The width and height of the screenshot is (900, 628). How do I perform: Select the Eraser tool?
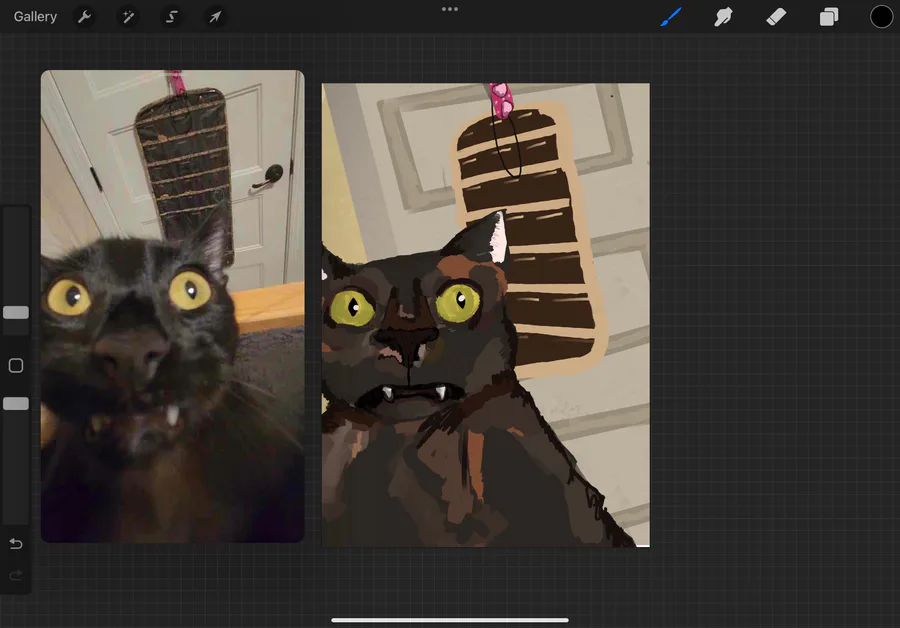point(776,17)
